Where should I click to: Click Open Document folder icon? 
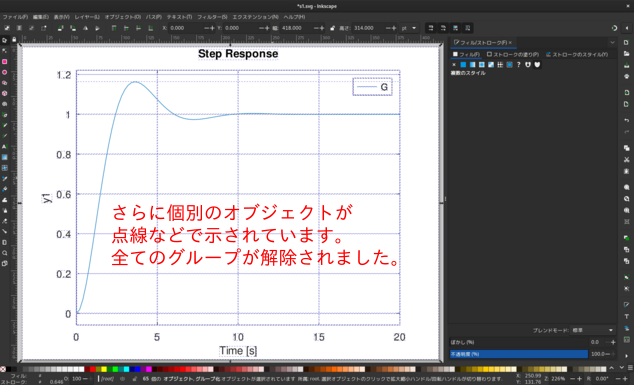(626, 53)
